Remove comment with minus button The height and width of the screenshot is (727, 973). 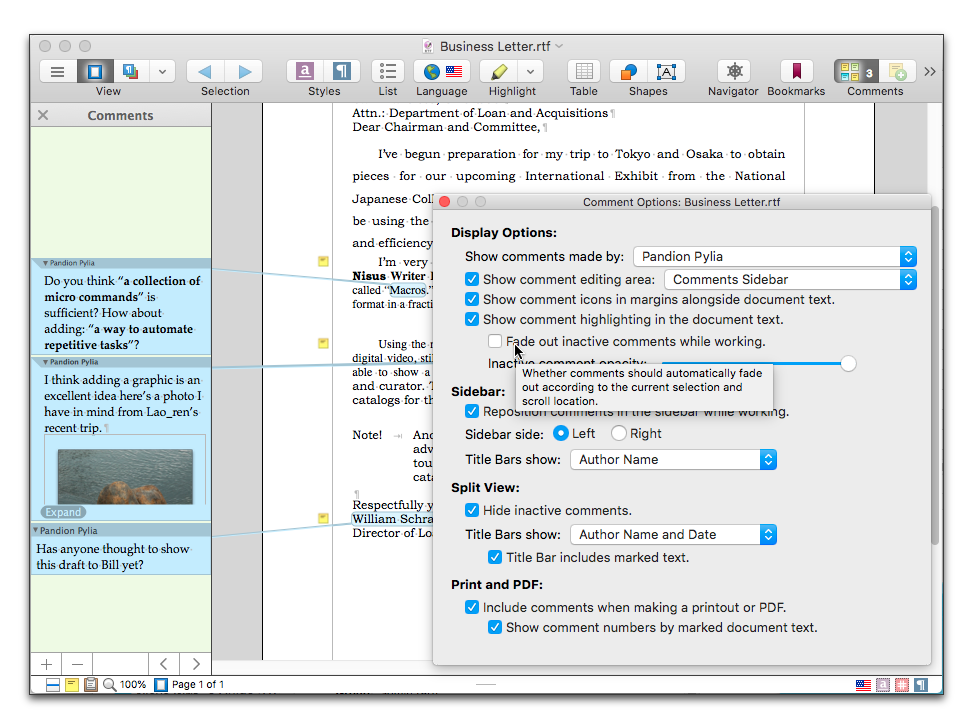[78, 664]
